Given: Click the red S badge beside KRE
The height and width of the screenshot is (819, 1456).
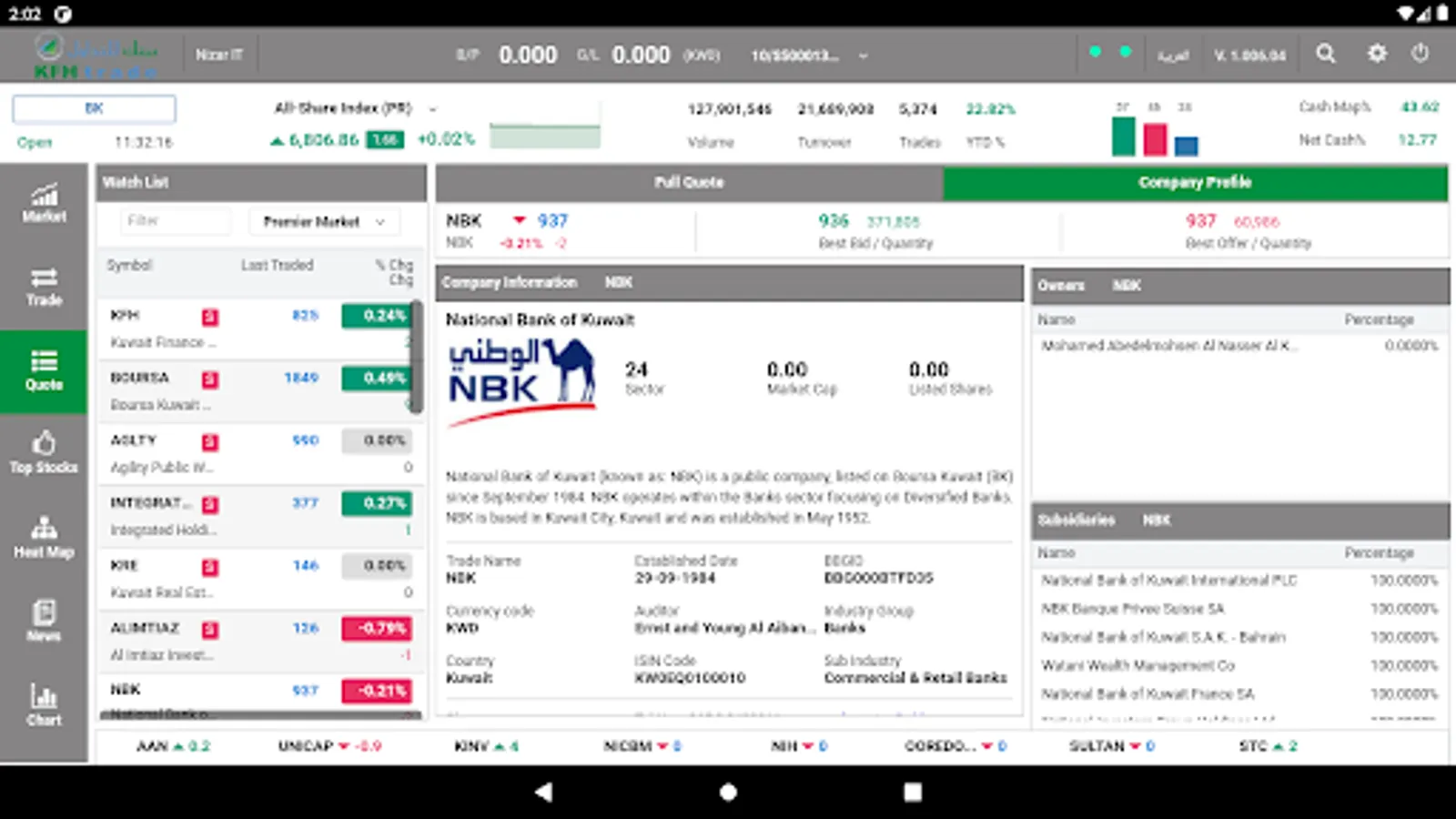Looking at the screenshot, I should click(x=210, y=567).
